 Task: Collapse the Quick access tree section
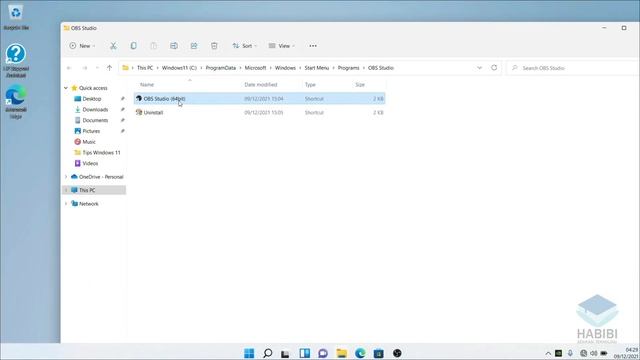(x=66, y=88)
